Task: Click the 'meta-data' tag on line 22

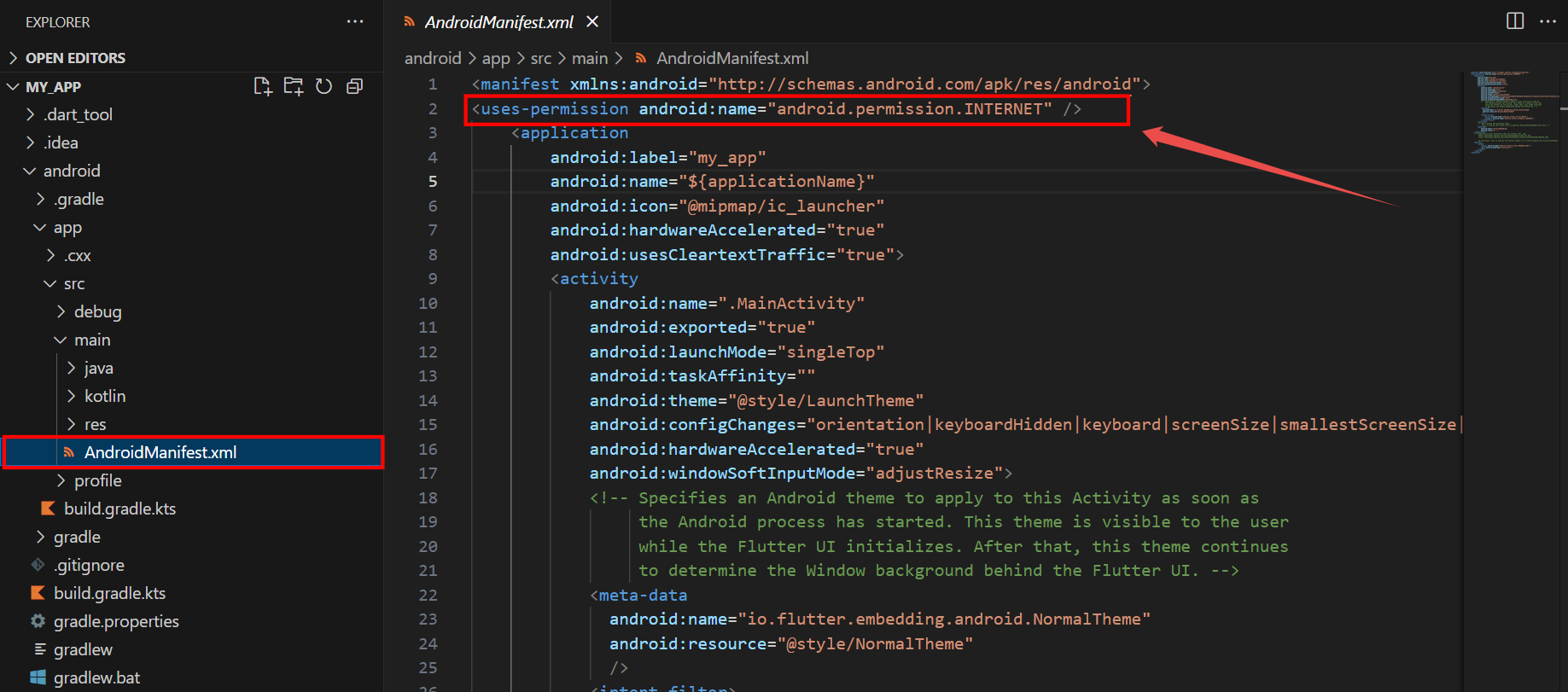Action: tap(643, 595)
